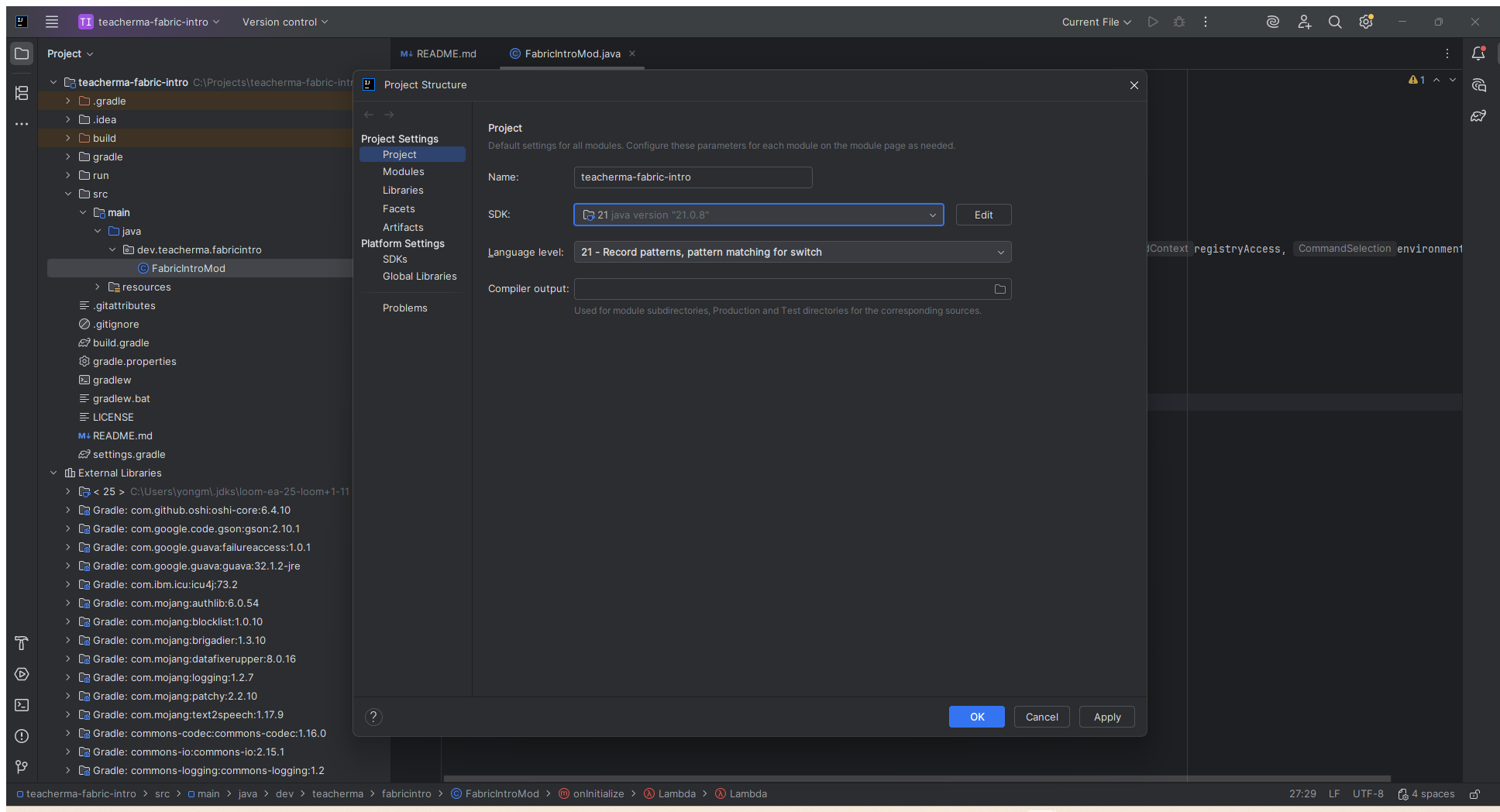Navigate back in Project Structure dialog
Viewport: 1500px width, 812px height.
[369, 115]
